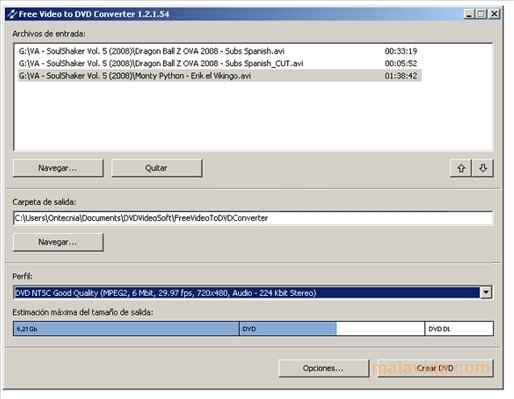Click the 6,21 Gb size estimate bar

(x=126, y=329)
